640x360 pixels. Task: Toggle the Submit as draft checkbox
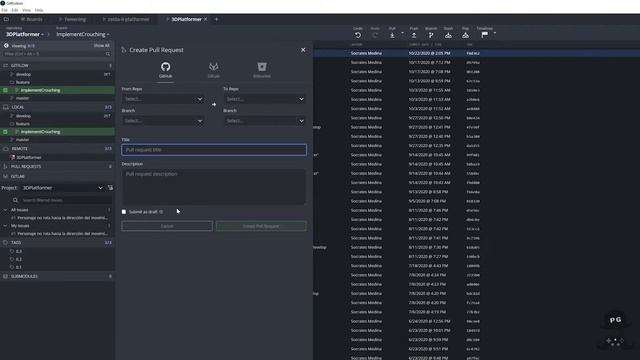[x=124, y=212]
